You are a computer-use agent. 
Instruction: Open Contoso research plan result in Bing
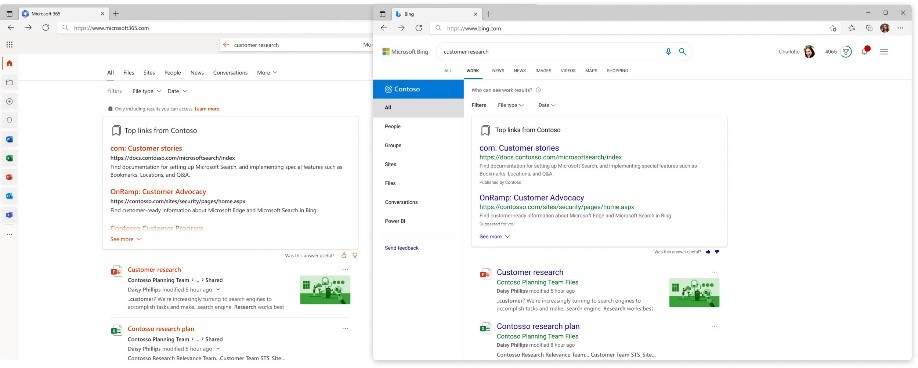pyautogui.click(x=537, y=326)
